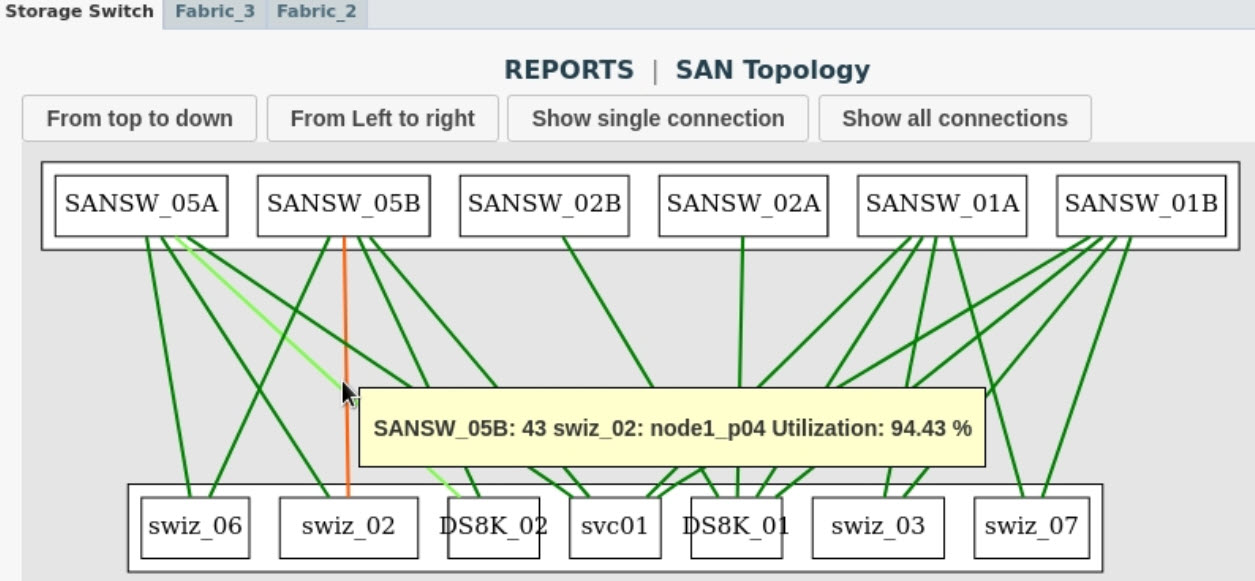
Task: Click the swiz_07 storage node
Action: coord(1031,527)
